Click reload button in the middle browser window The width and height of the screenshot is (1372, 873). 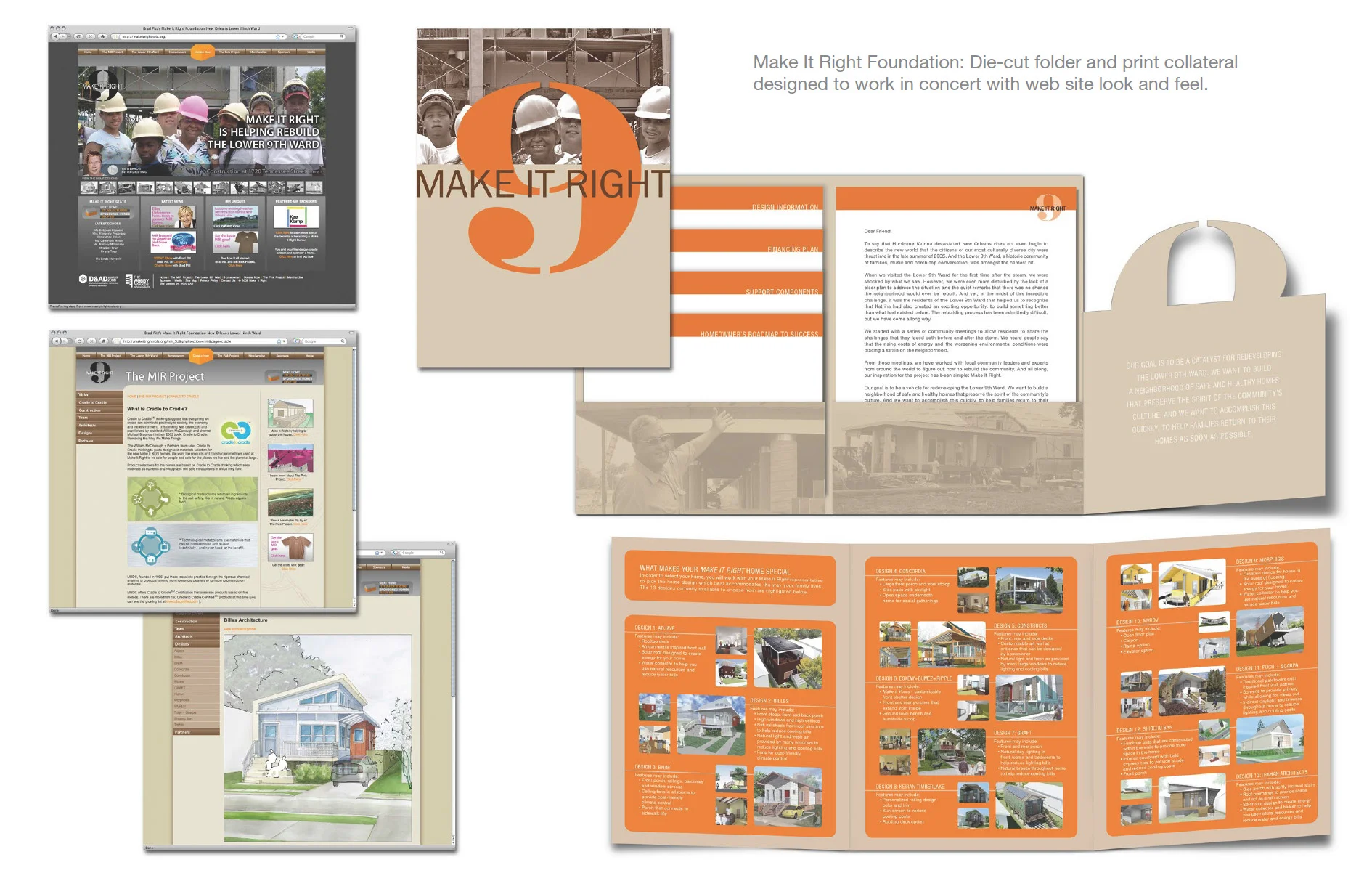(80, 341)
